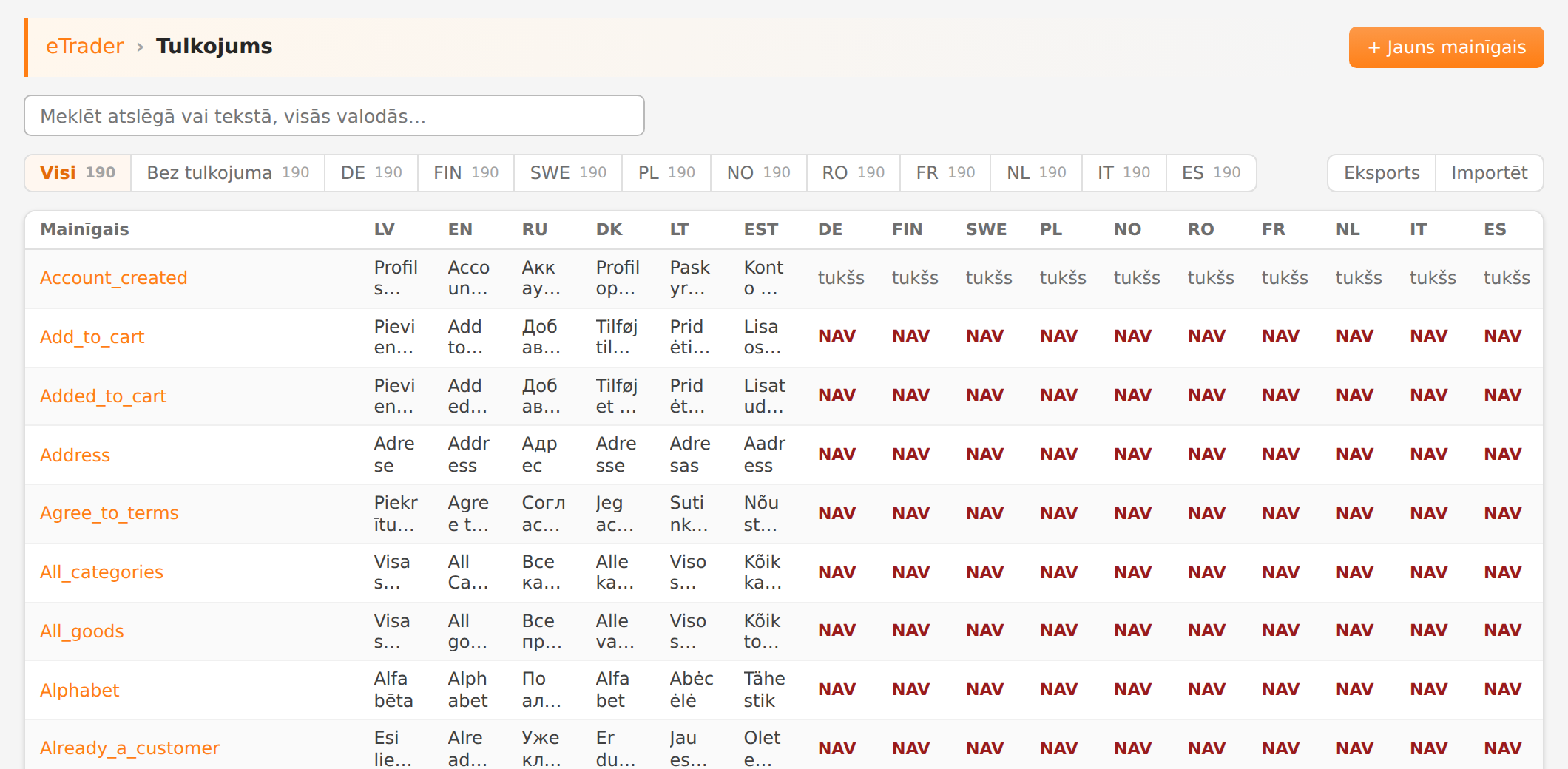Click the EN translation of Alphabet
Image resolution: width=1568 pixels, height=769 pixels.
point(468,690)
